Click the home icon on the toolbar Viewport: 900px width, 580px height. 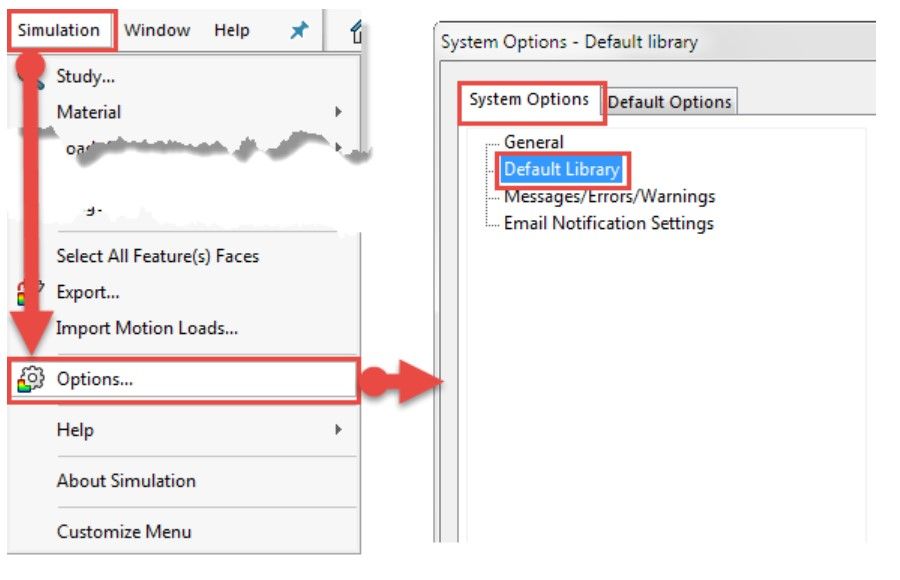coord(356,31)
